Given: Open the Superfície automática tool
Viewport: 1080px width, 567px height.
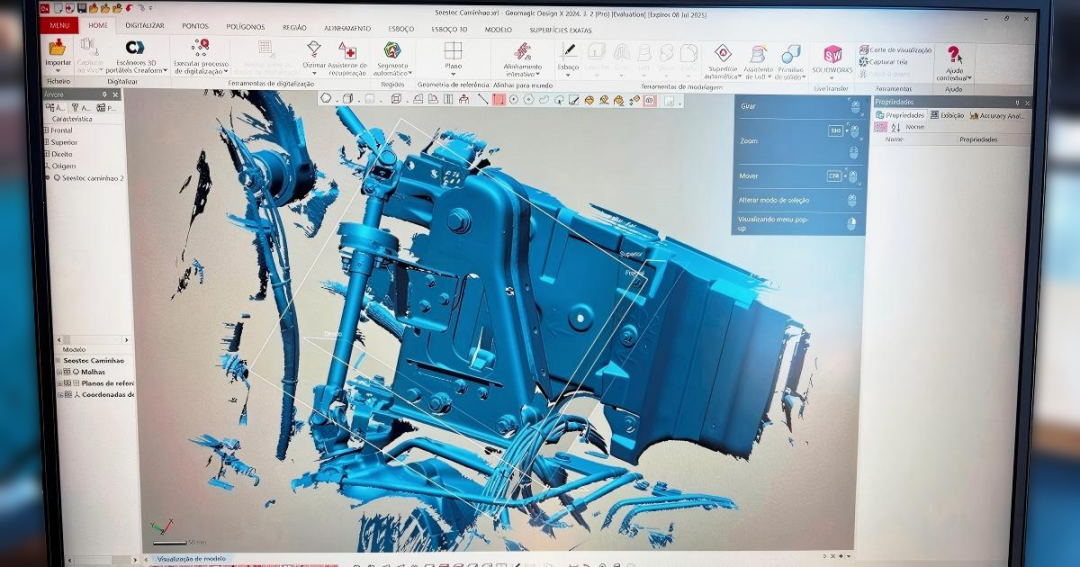Looking at the screenshot, I should pos(722,53).
